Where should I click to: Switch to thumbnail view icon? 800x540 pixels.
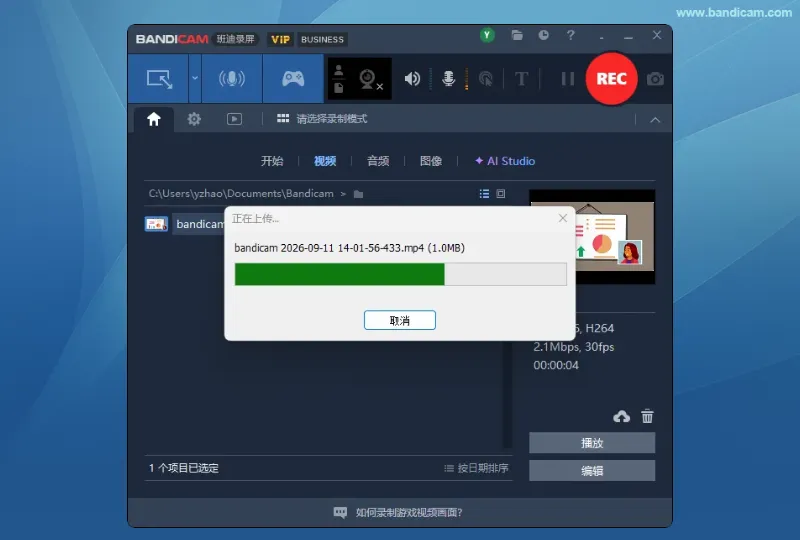click(x=501, y=193)
